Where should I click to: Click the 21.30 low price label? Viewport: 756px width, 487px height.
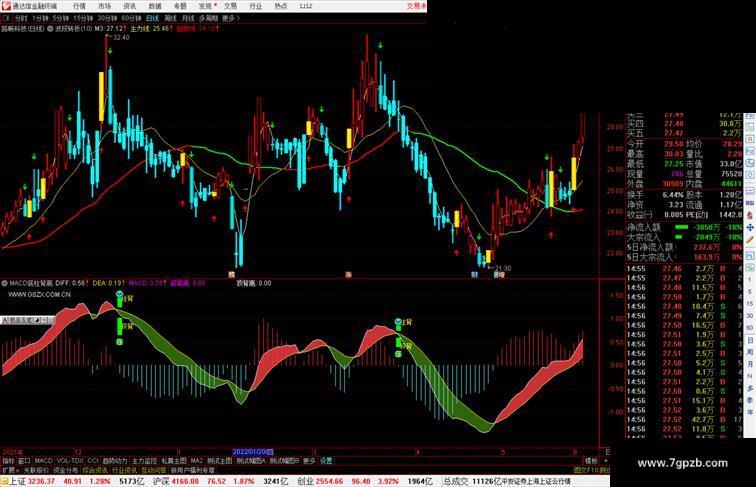click(503, 269)
